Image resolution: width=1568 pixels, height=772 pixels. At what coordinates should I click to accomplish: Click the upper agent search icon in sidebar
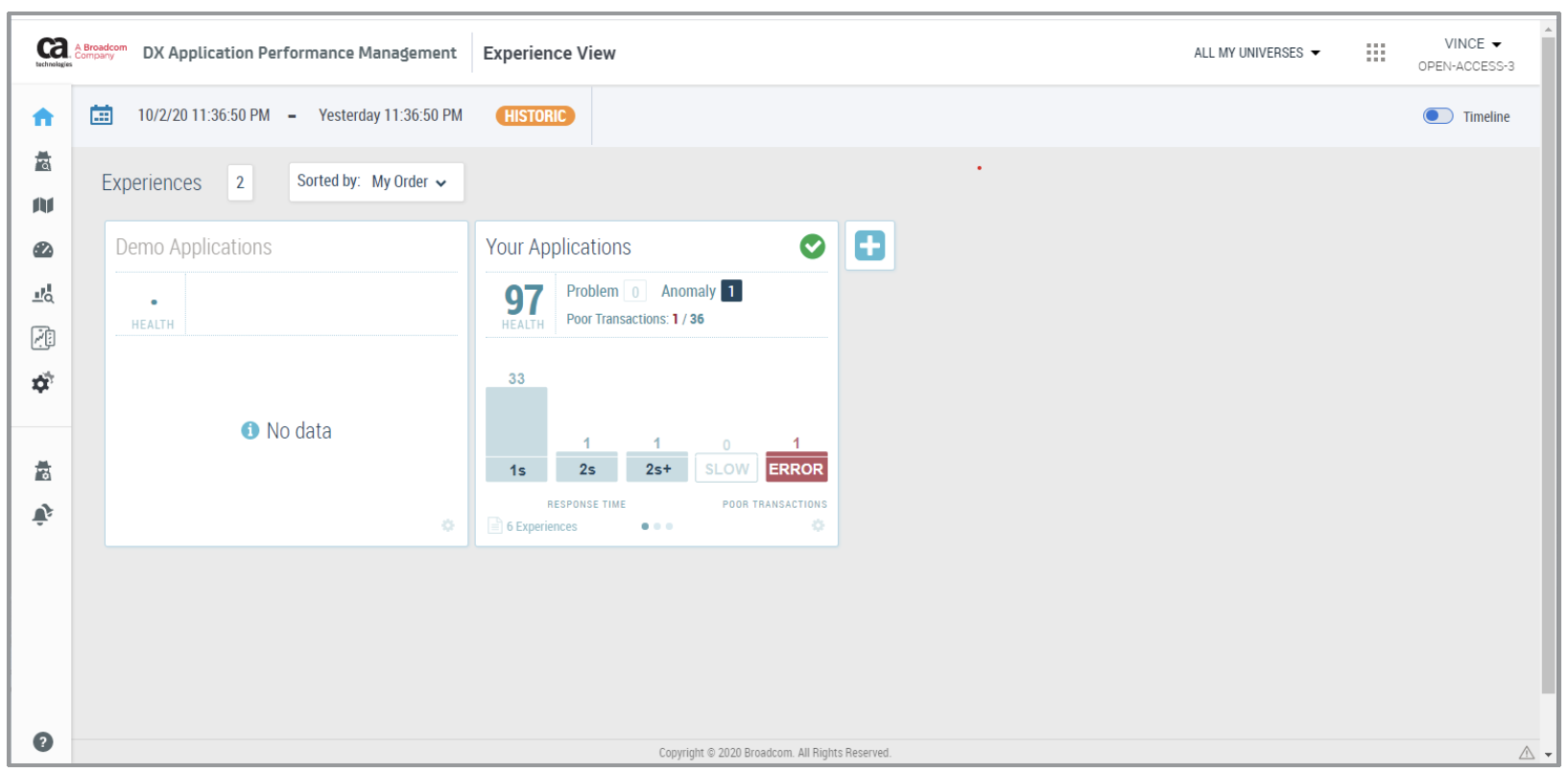pyautogui.click(x=42, y=161)
